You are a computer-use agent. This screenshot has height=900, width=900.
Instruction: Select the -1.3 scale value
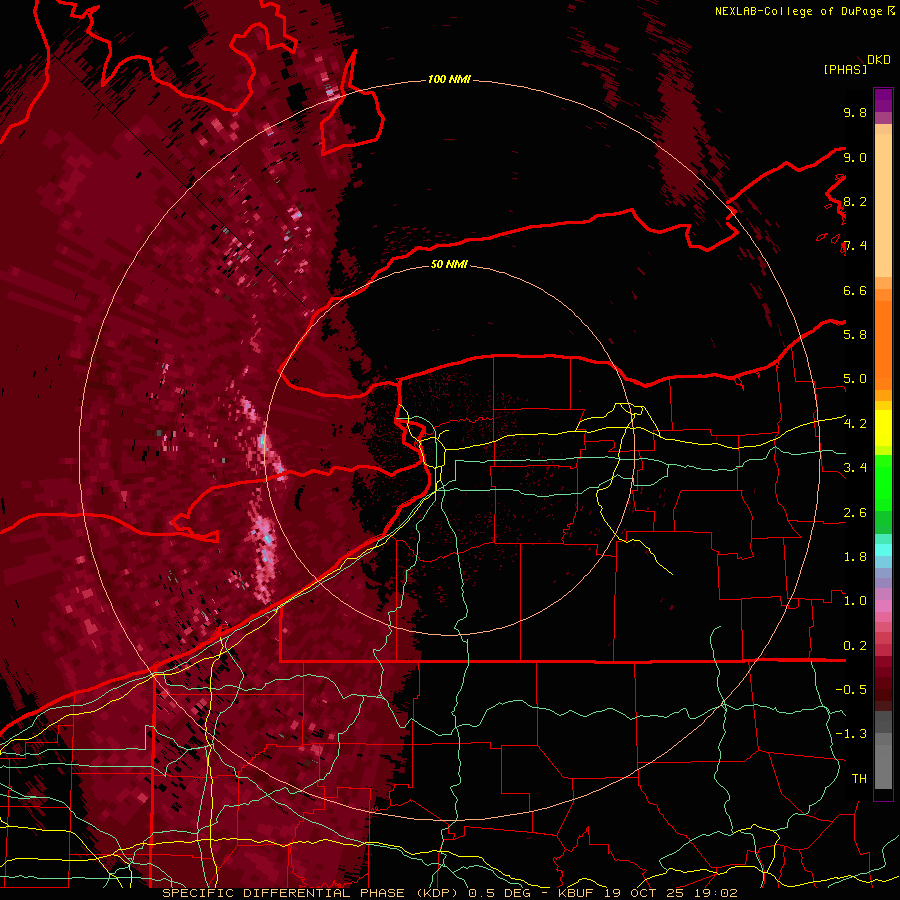pyautogui.click(x=851, y=734)
